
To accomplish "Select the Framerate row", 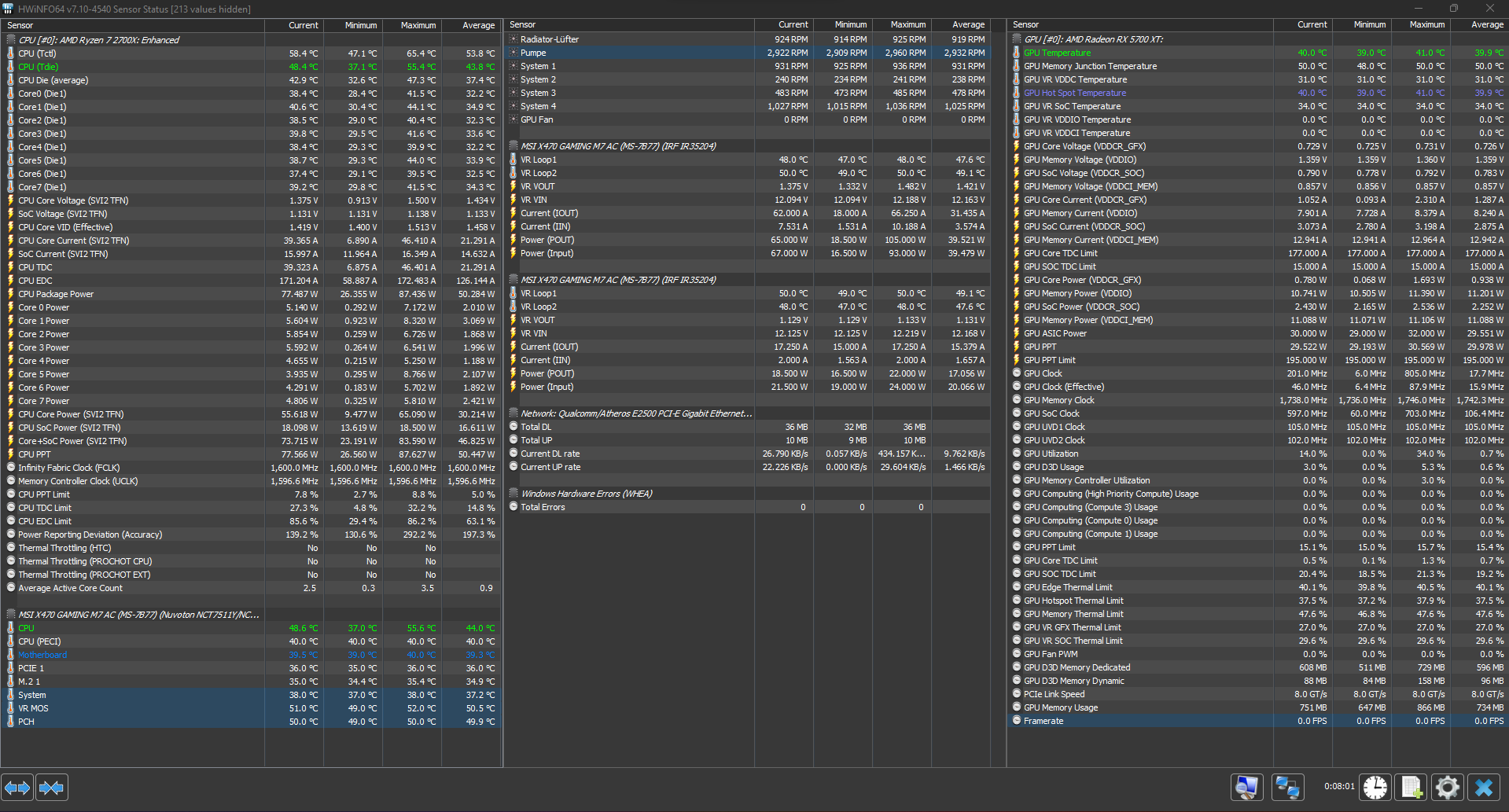I will pyautogui.click(x=1258, y=721).
